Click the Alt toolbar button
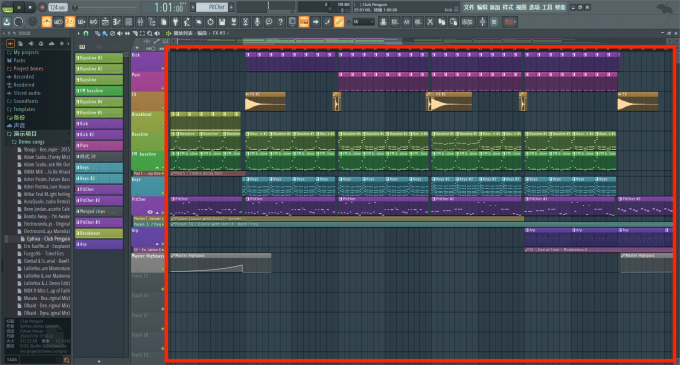The width and height of the screenshot is (680, 365). 406,22
